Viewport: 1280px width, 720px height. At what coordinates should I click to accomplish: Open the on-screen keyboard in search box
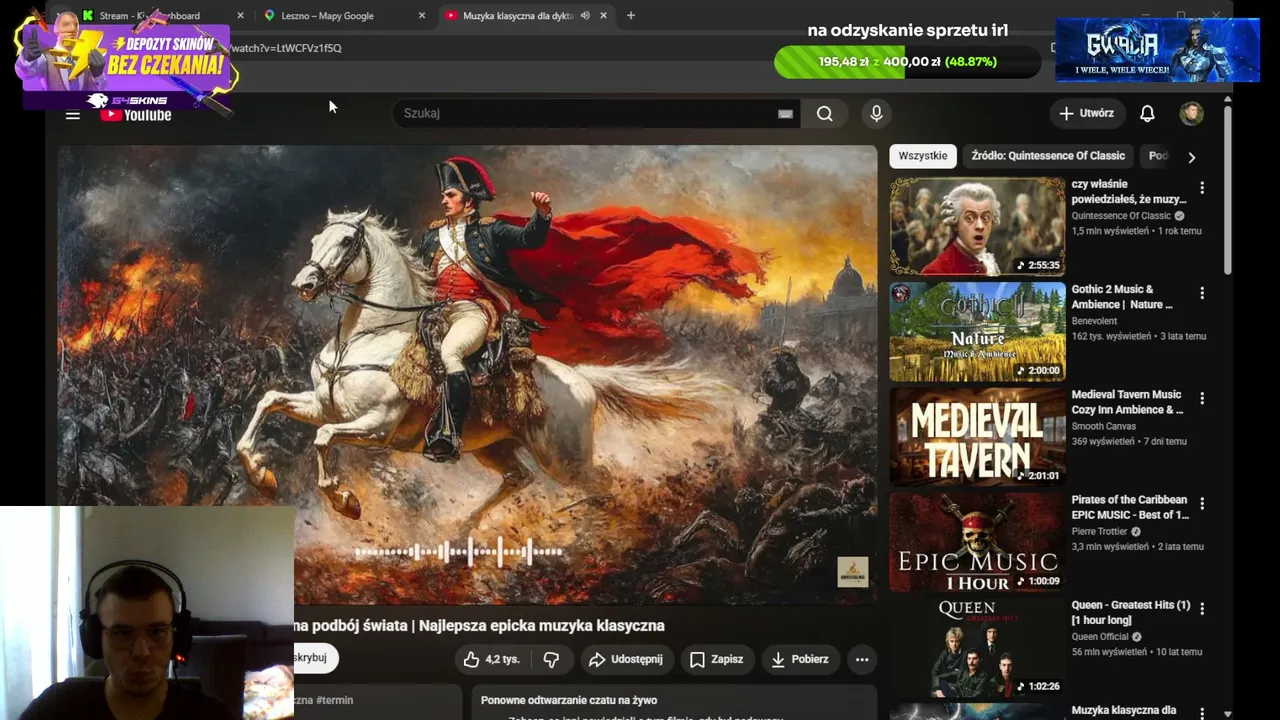tap(785, 114)
